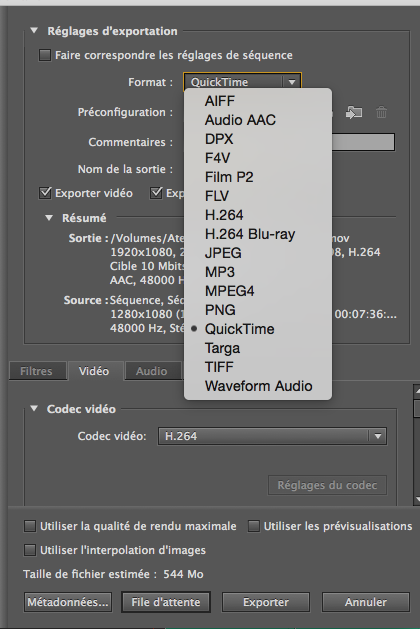Open the Codec vidéo dropdown
Image resolution: width=420 pixels, height=629 pixels.
click(272, 436)
